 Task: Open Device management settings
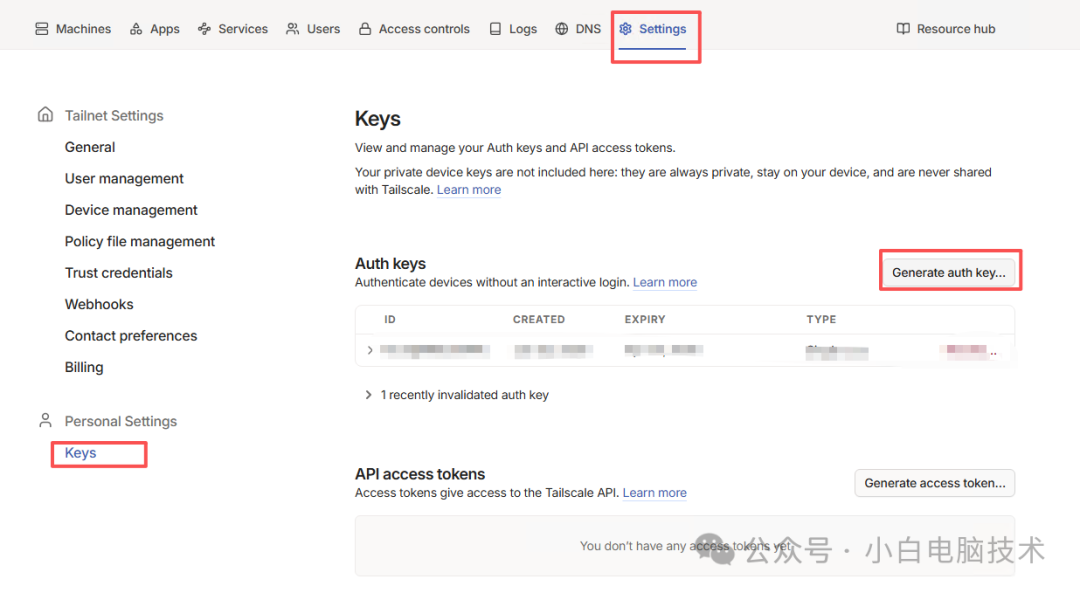click(x=131, y=210)
